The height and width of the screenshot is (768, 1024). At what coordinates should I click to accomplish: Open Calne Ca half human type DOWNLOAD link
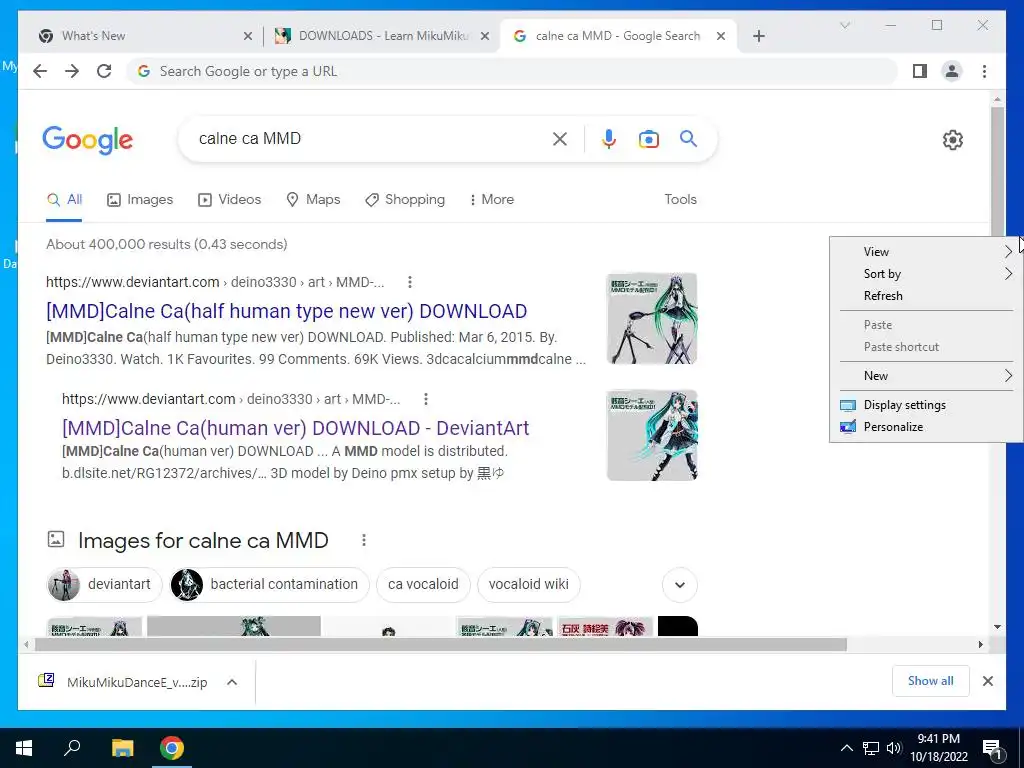point(287,311)
